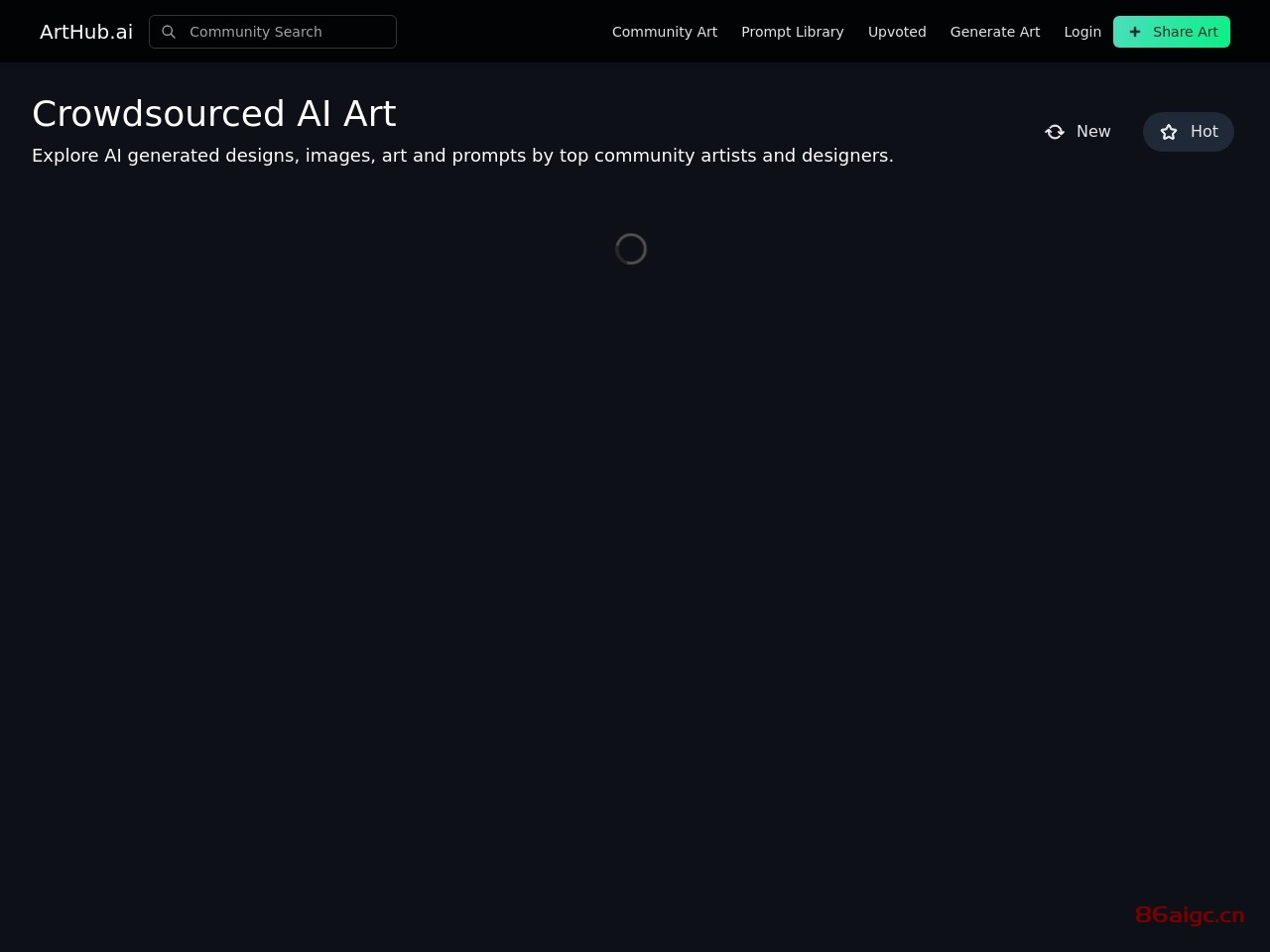Image resolution: width=1270 pixels, height=952 pixels.
Task: Select Generate Art in navigation
Action: pyautogui.click(x=995, y=32)
